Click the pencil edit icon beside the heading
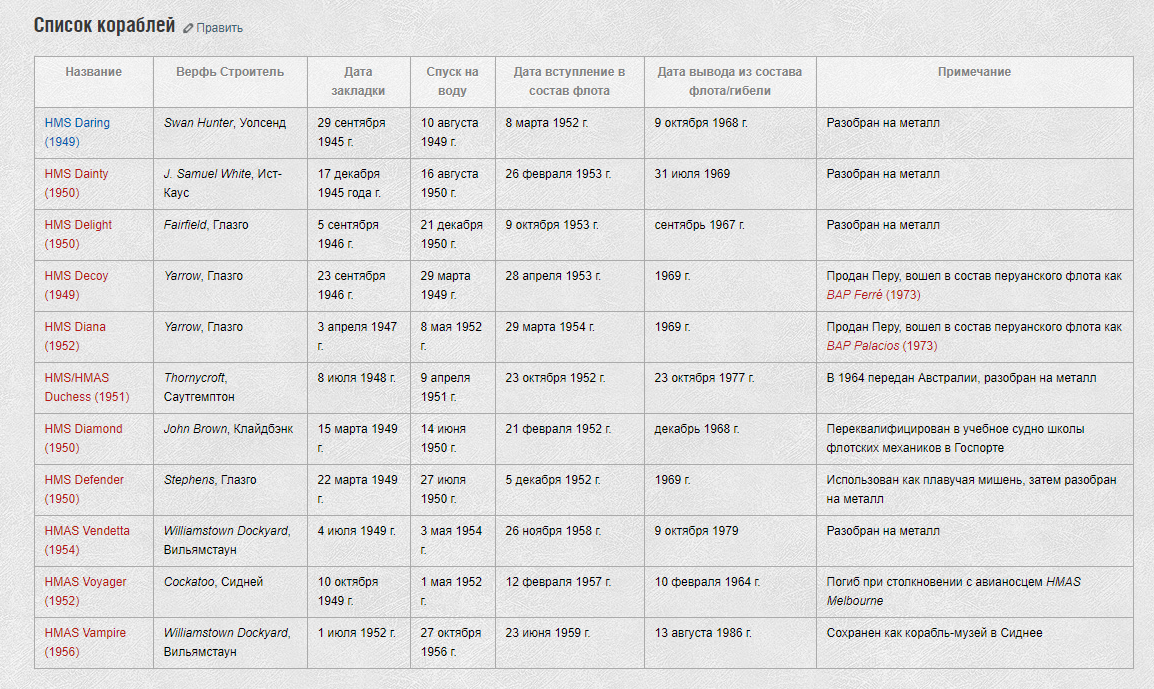Viewport: 1154px width, 689px height. [188, 28]
